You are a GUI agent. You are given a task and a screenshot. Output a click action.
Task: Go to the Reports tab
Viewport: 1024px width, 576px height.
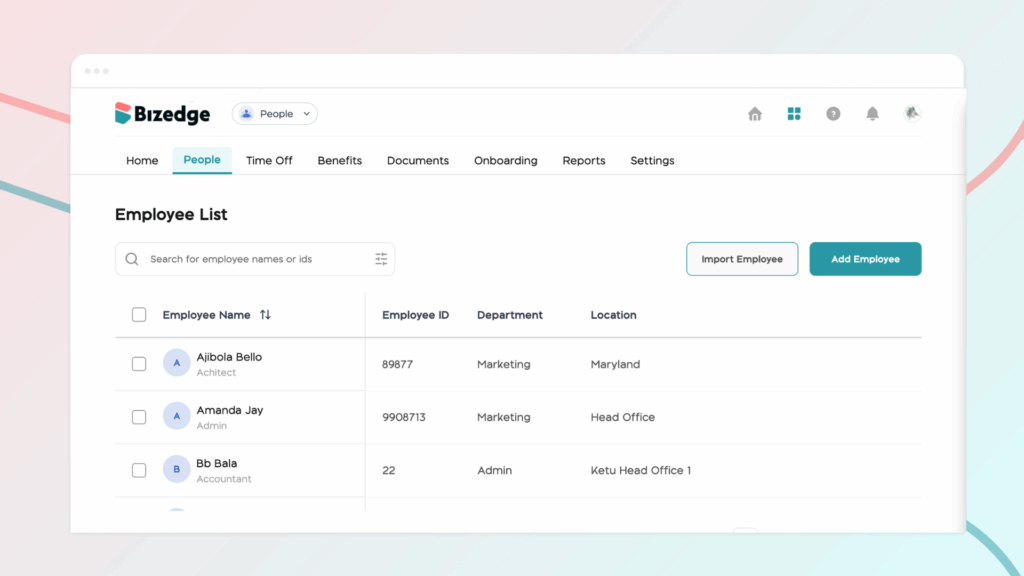click(x=583, y=160)
